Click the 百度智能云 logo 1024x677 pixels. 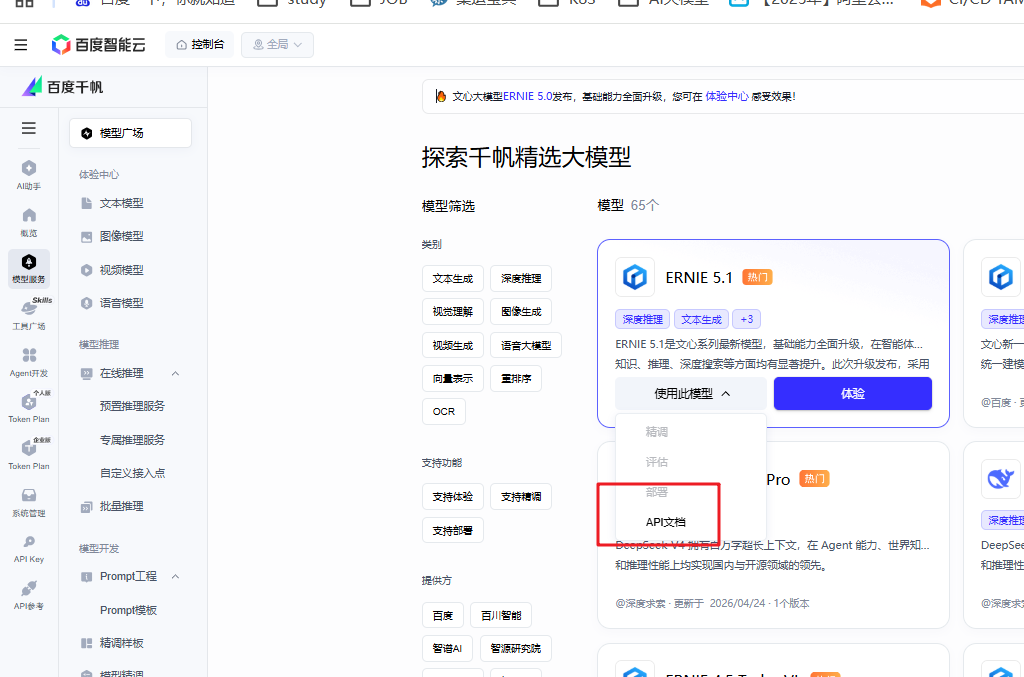[99, 44]
